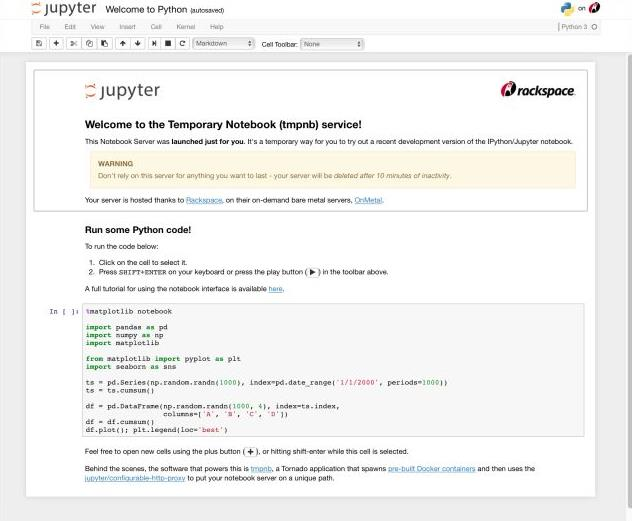Select the WARNING box heading text
This screenshot has width=632, height=521.
(x=115, y=164)
